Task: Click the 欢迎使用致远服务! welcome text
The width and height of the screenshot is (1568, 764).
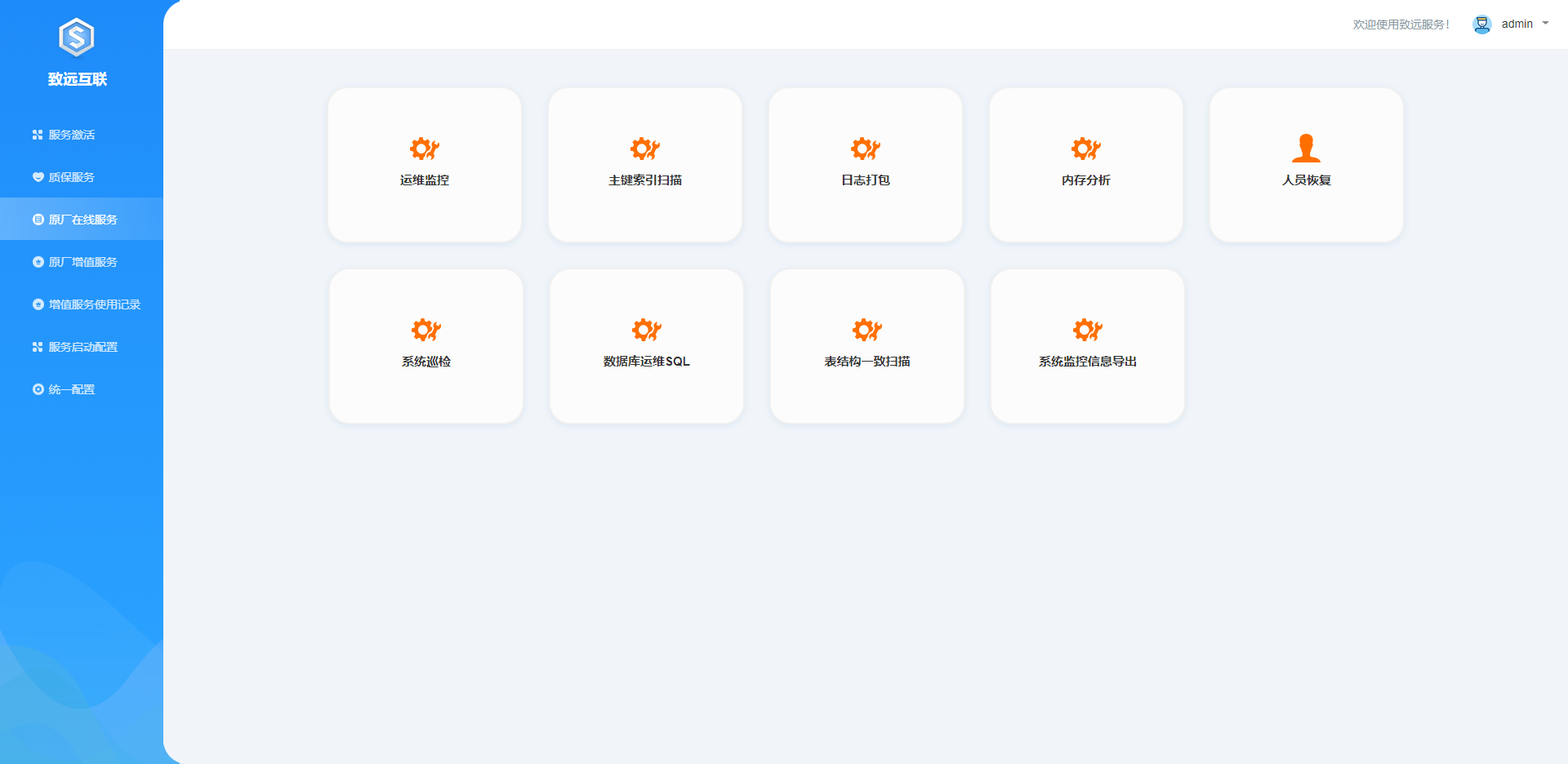Action: [1401, 24]
